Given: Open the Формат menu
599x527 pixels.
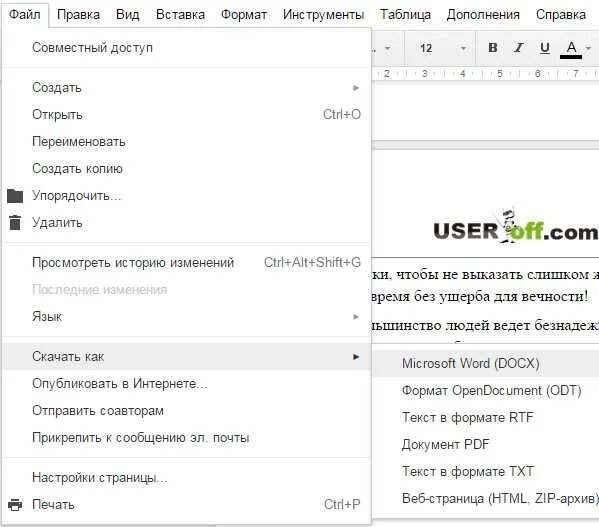Looking at the screenshot, I should [x=244, y=15].
